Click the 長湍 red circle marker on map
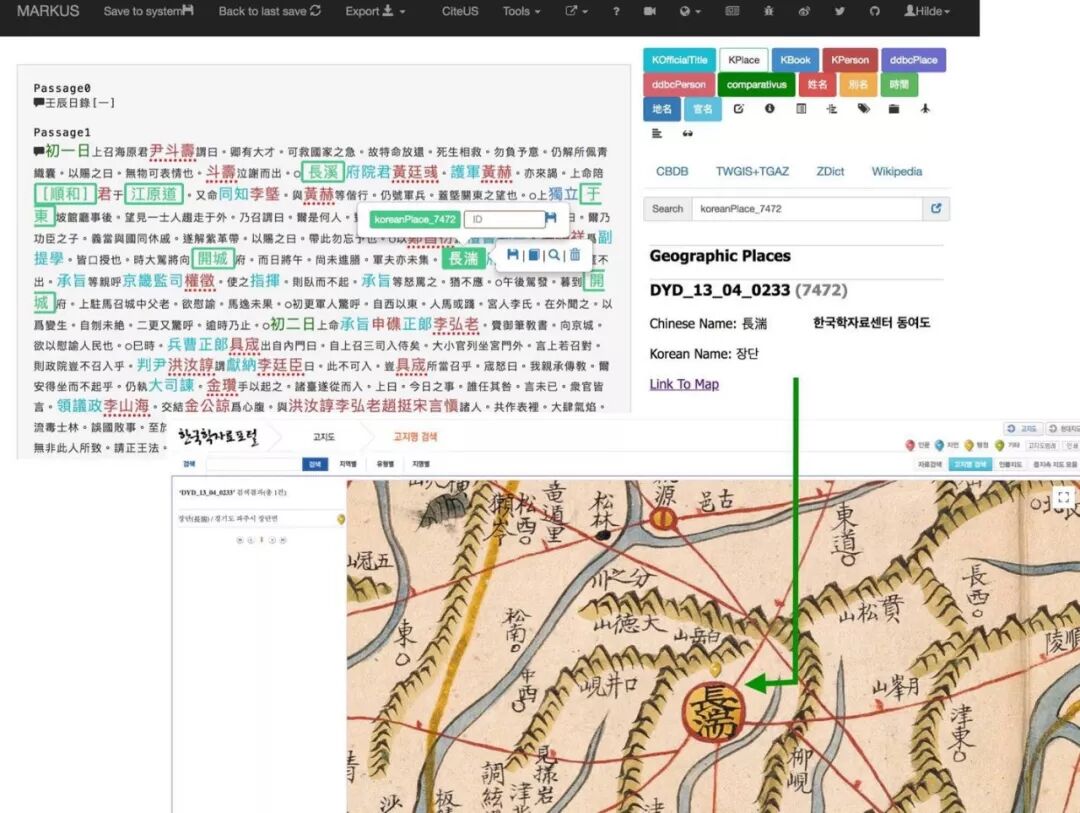The height and width of the screenshot is (813, 1080). 713,712
